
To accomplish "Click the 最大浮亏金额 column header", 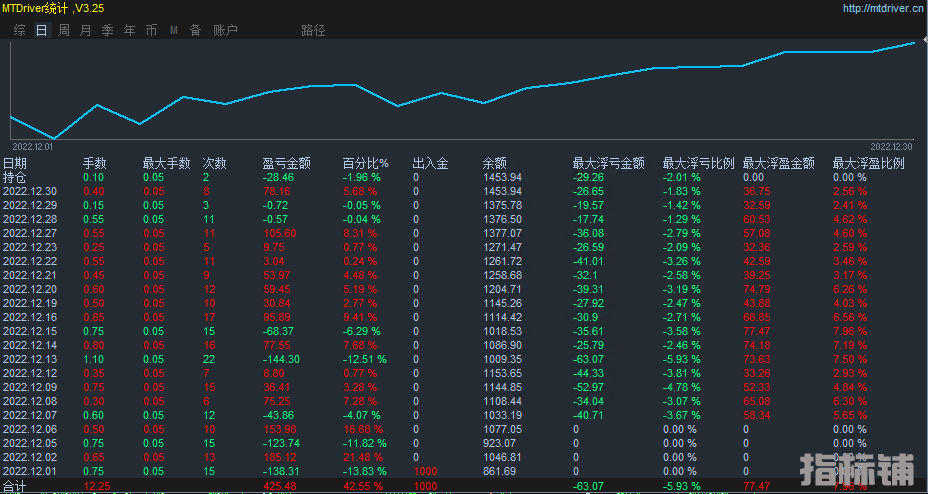I will coord(609,163).
